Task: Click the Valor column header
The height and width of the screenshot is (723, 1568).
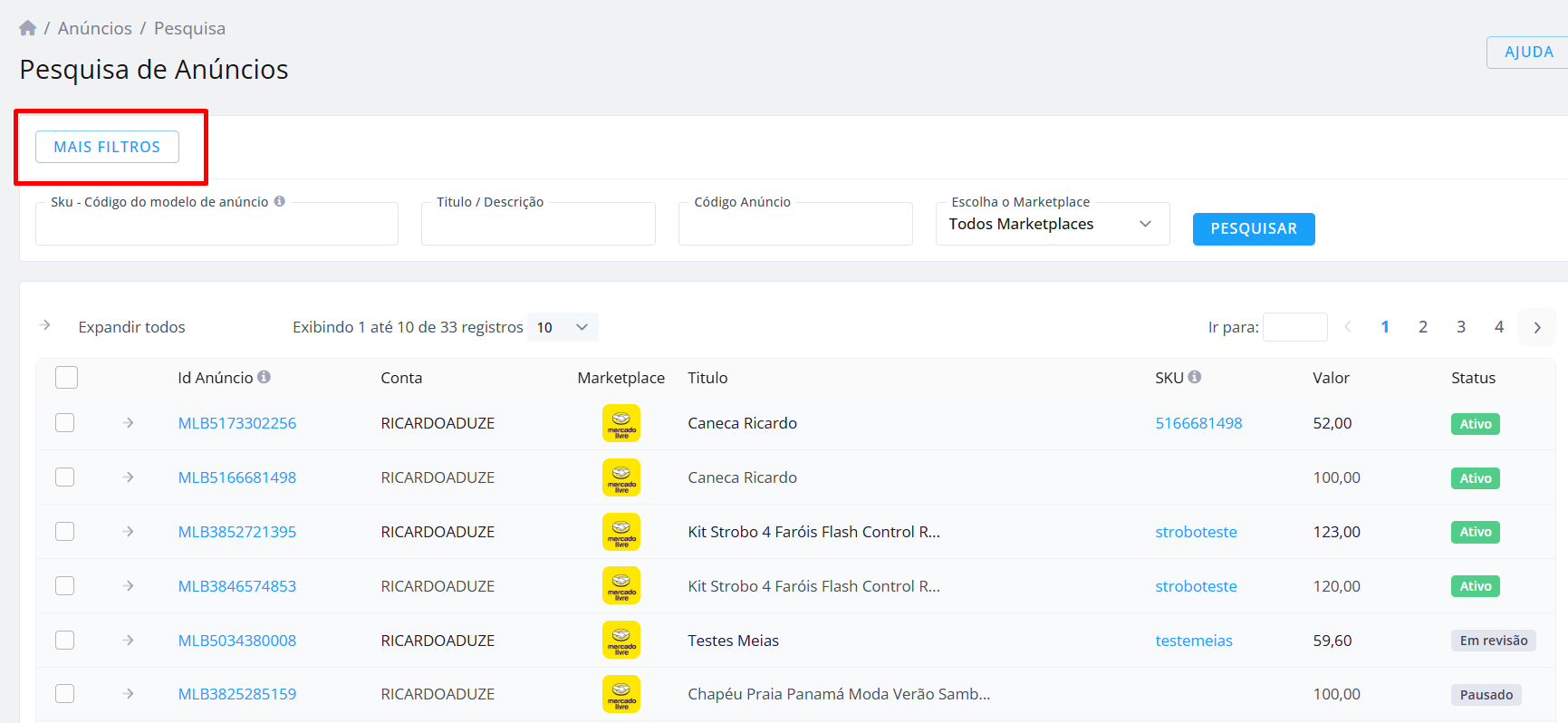Action: (1331, 378)
